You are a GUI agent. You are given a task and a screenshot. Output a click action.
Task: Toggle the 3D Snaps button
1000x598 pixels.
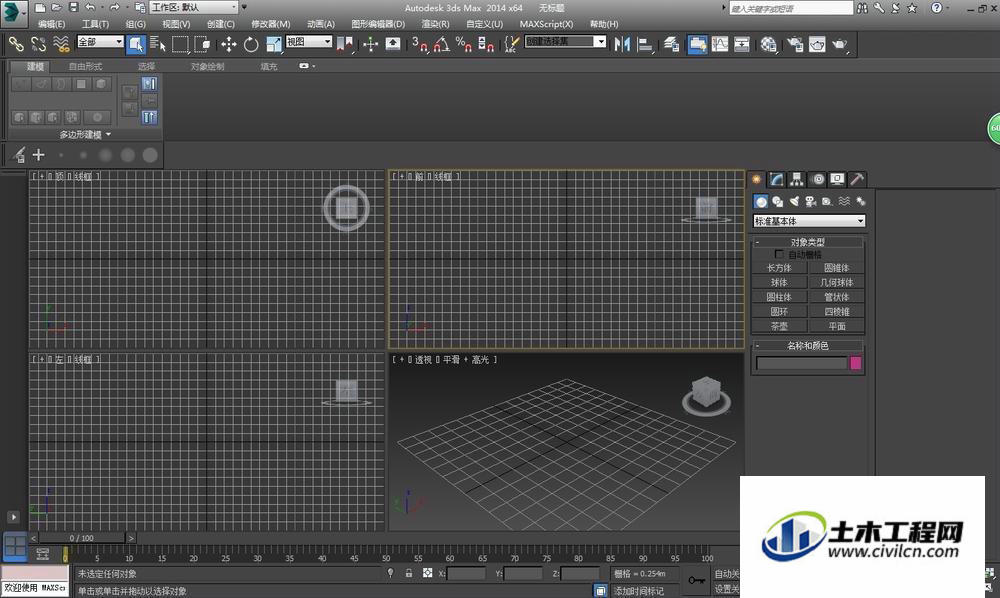[x=420, y=44]
